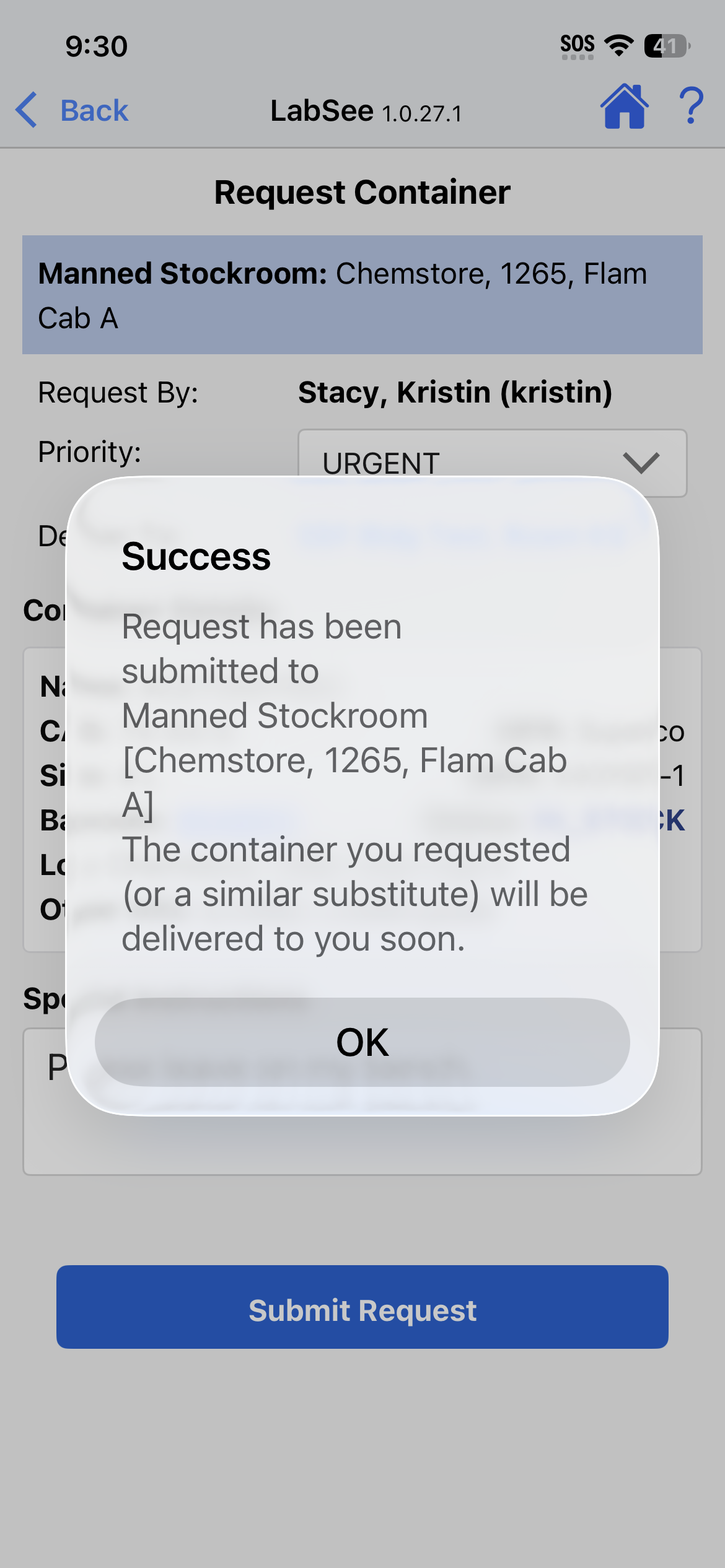Screen dimensions: 725x1568
Task: Tap the back chevron arrow
Action: (x=27, y=110)
